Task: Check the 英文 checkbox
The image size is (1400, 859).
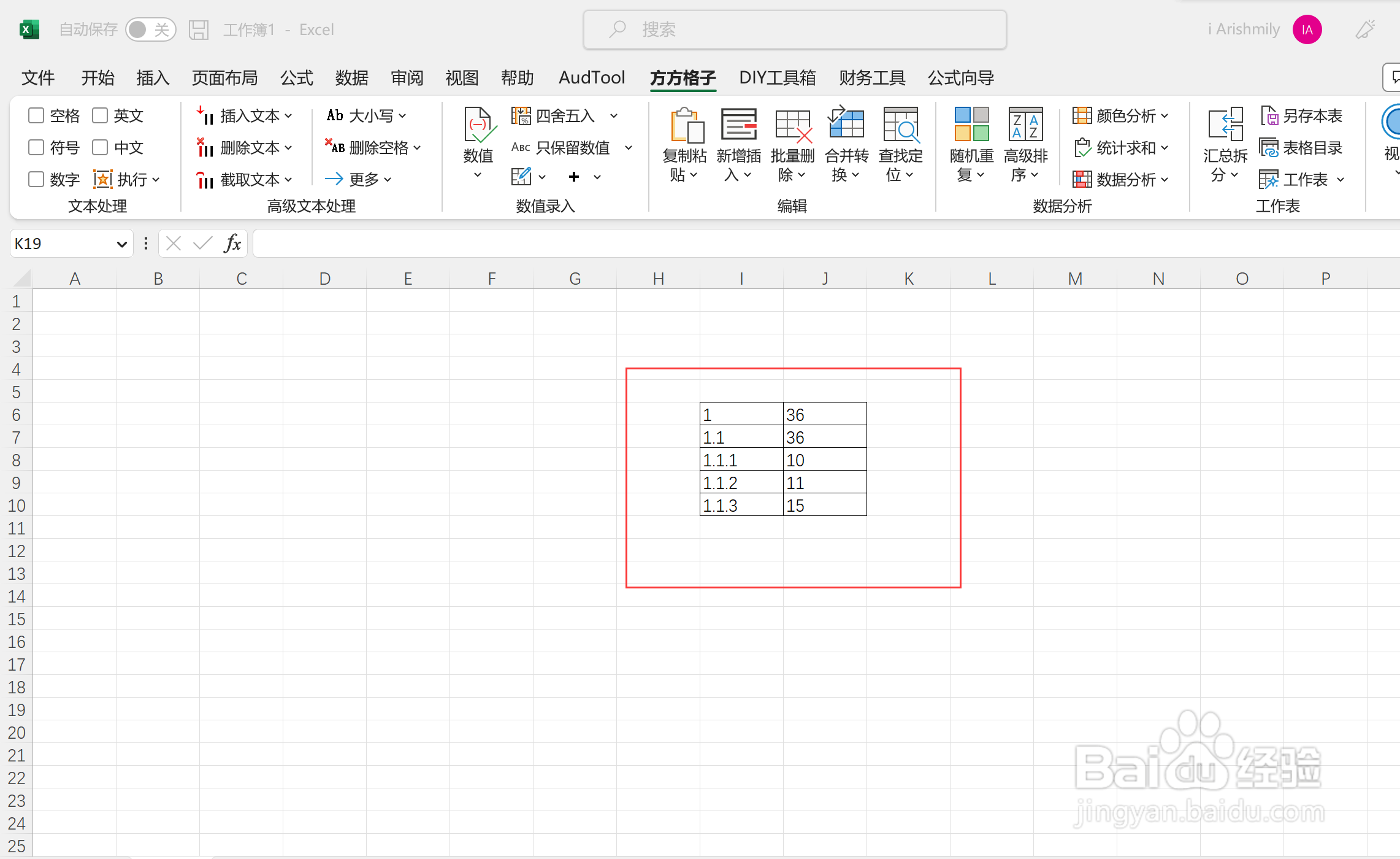Action: coord(100,115)
